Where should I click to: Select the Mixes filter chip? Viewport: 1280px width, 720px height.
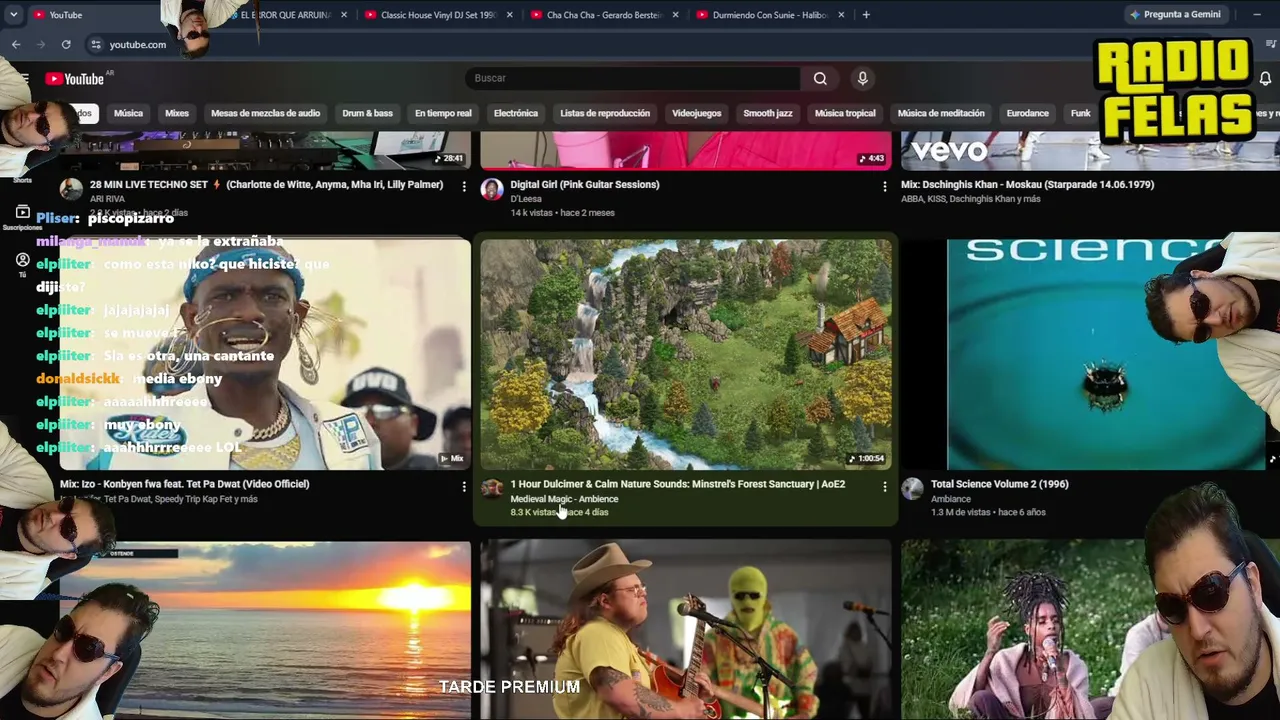177,113
